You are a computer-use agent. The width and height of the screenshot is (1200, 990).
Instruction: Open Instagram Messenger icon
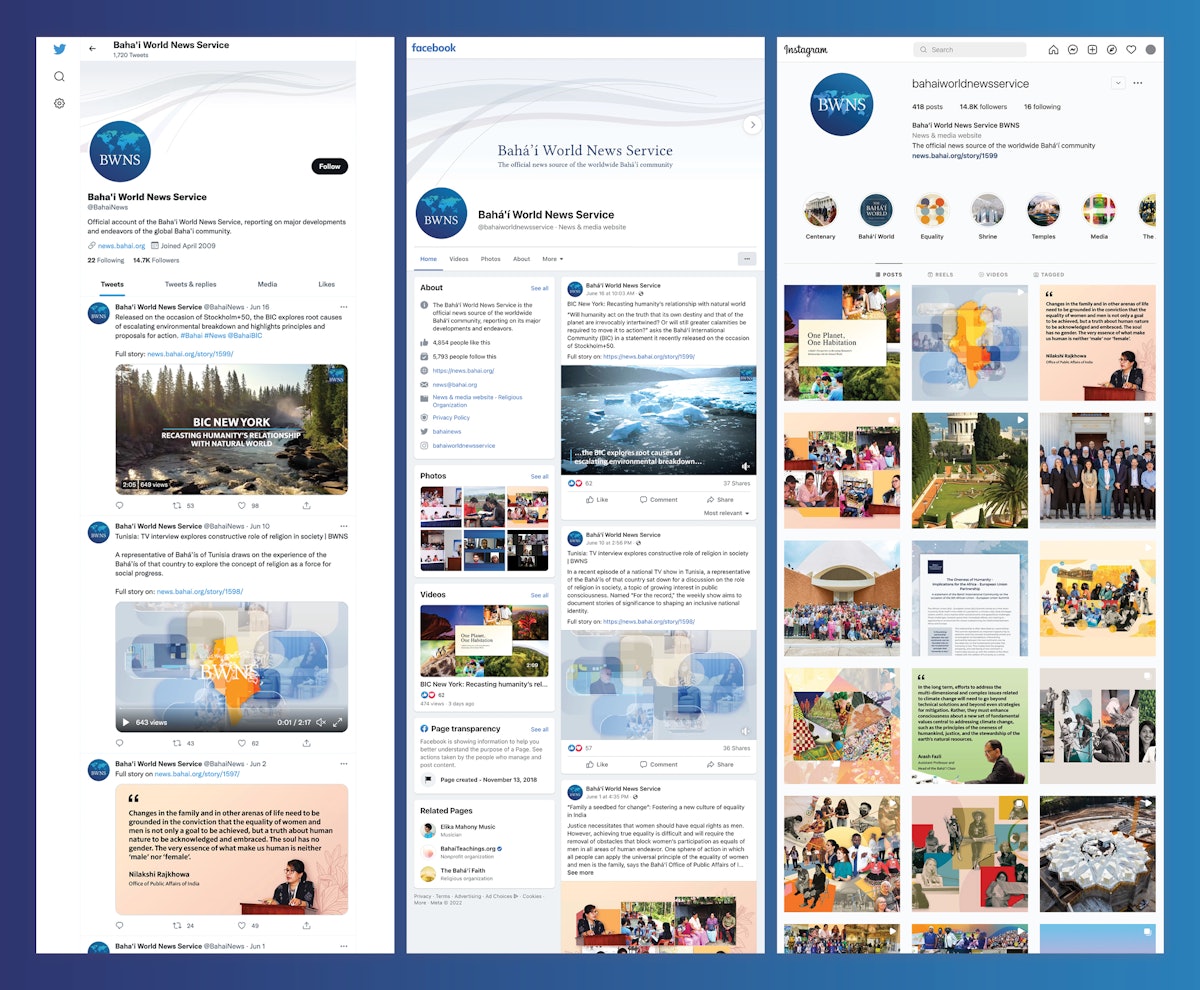(x=1073, y=49)
